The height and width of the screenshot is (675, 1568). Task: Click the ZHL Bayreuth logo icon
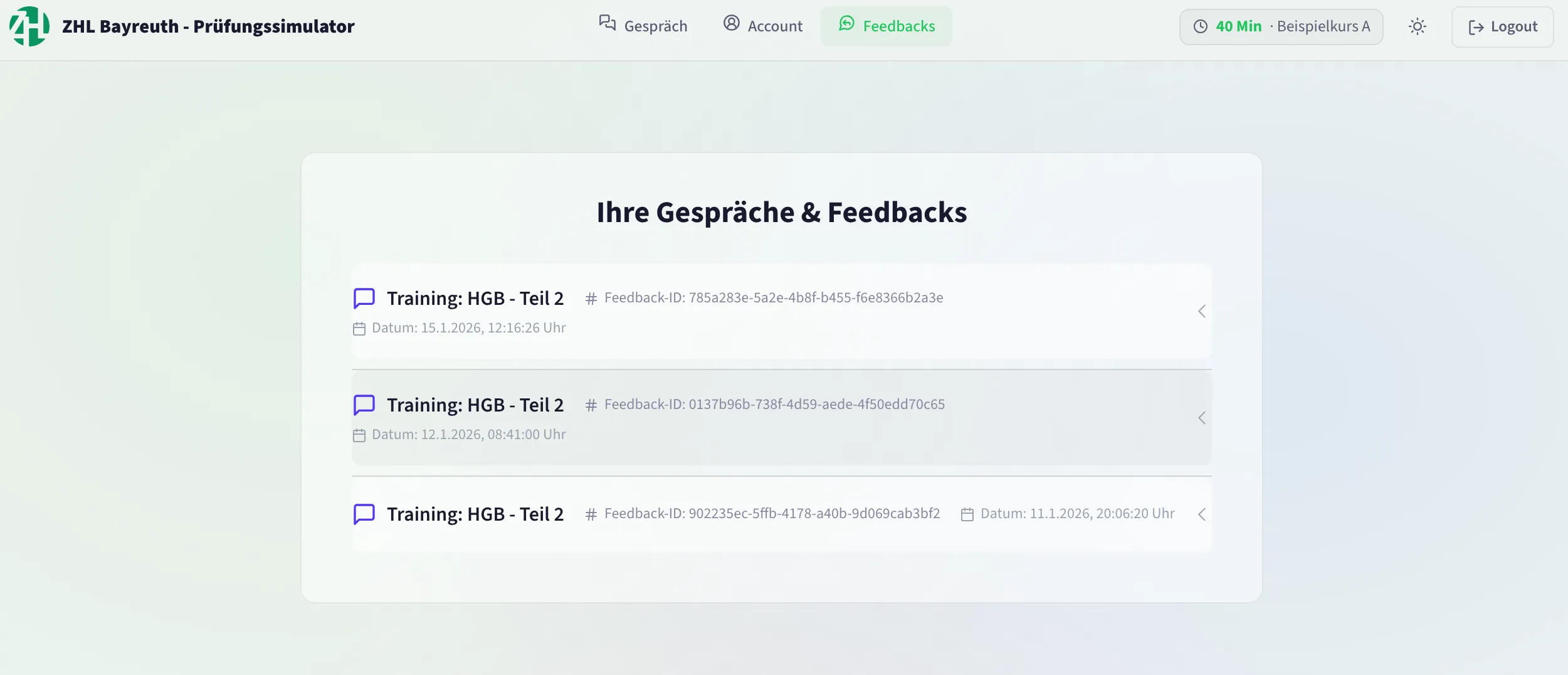[29, 26]
